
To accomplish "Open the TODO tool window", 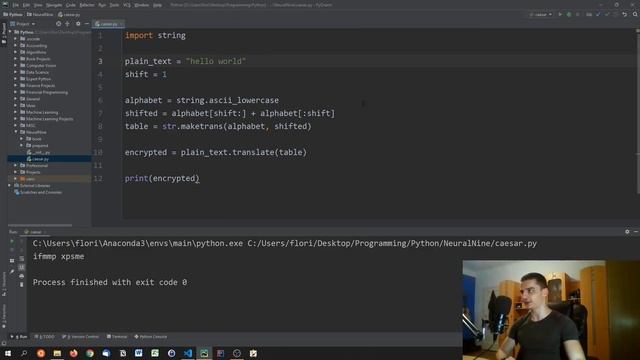I will click(x=44, y=337).
